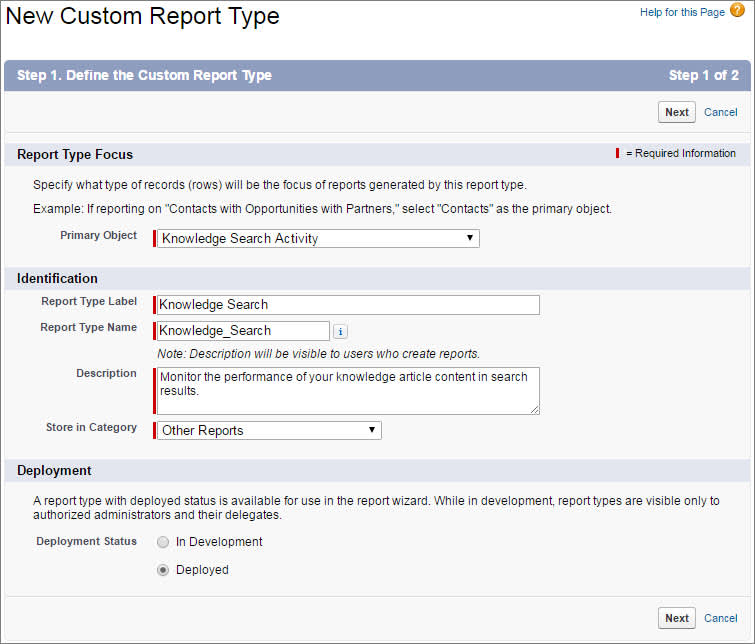
Task: Click in the Report Type Name field
Action: [x=243, y=331]
